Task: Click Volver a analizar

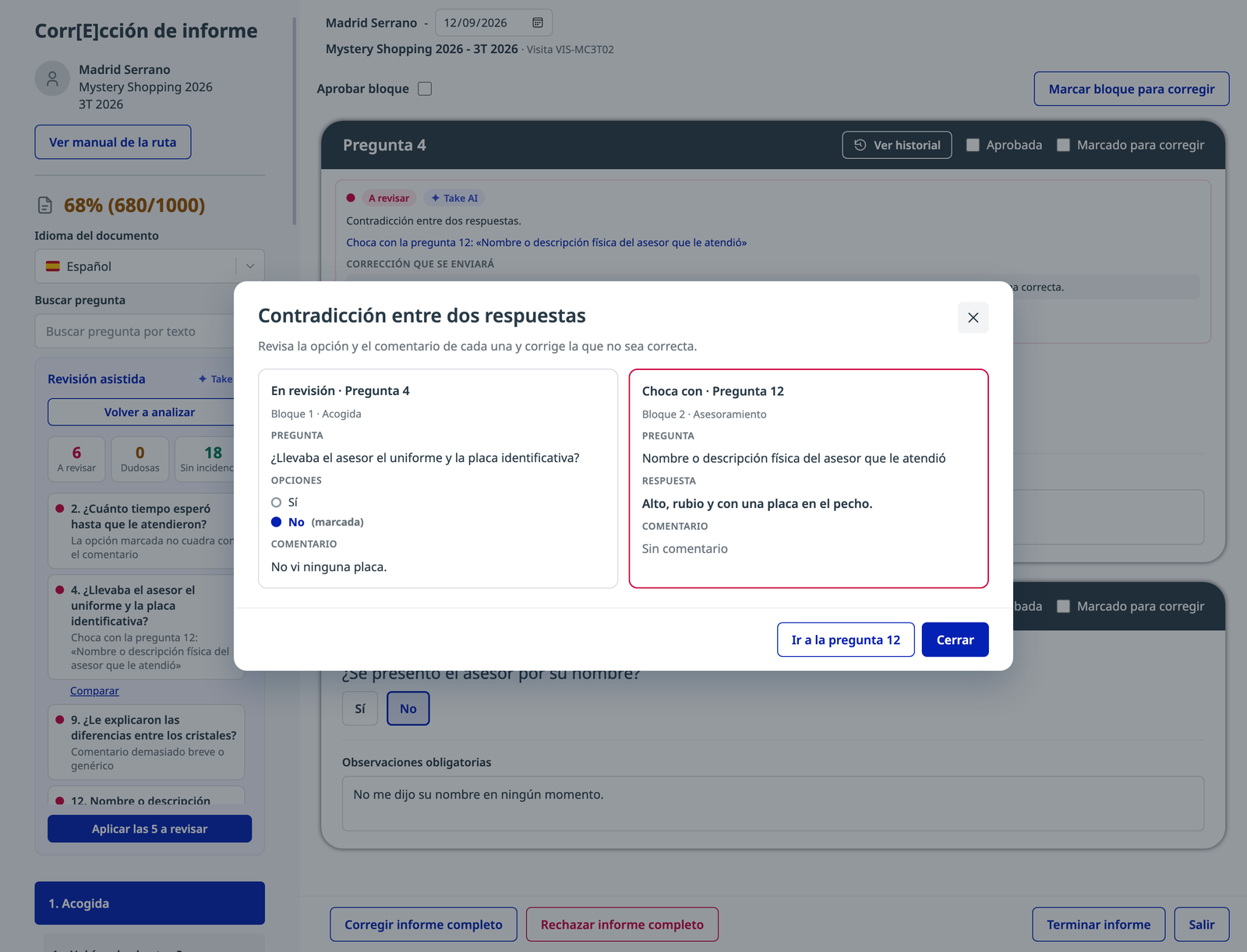Action: [141, 412]
